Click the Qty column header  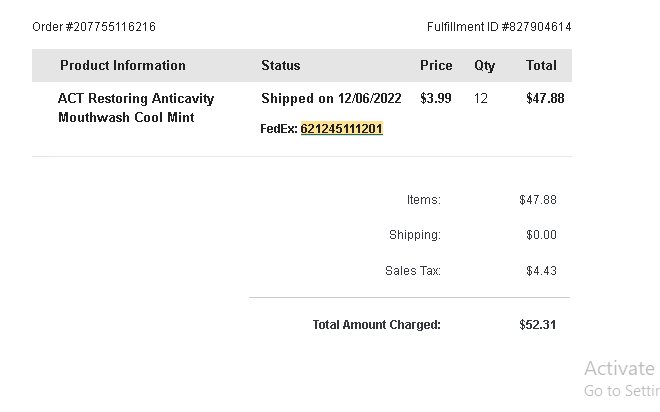click(x=484, y=66)
